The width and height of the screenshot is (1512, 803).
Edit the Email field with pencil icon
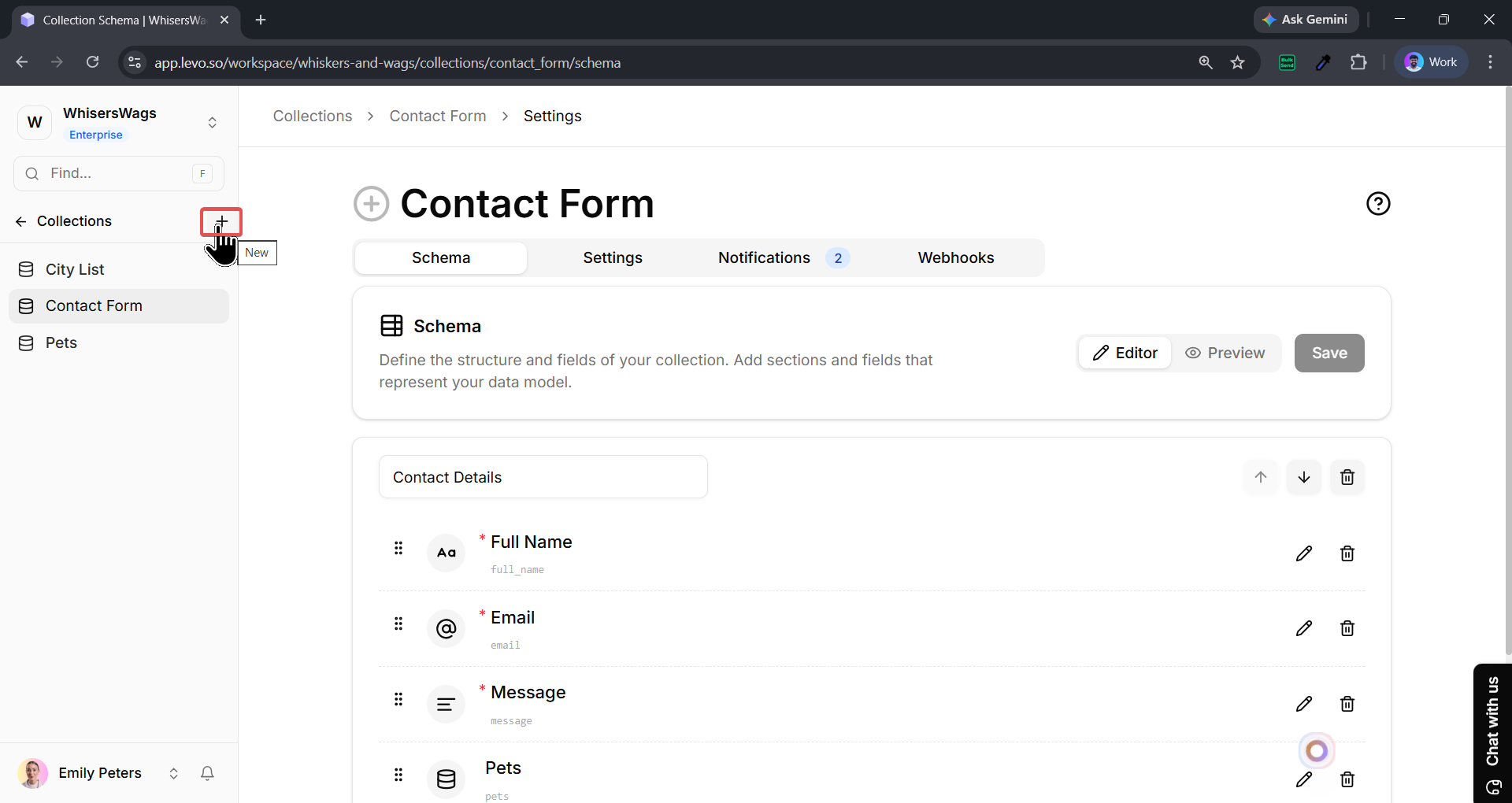pos(1303,628)
